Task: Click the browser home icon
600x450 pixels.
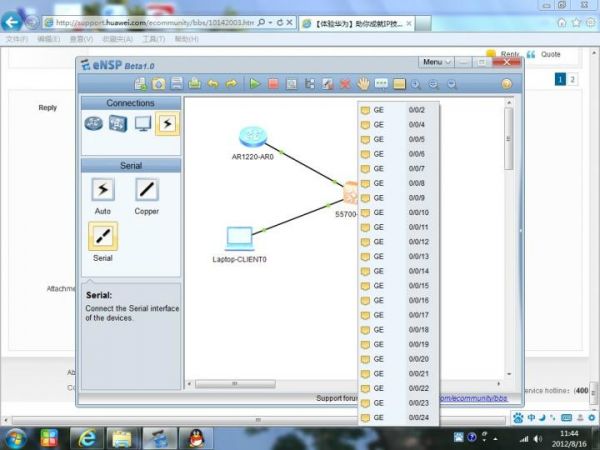Action: (562, 23)
